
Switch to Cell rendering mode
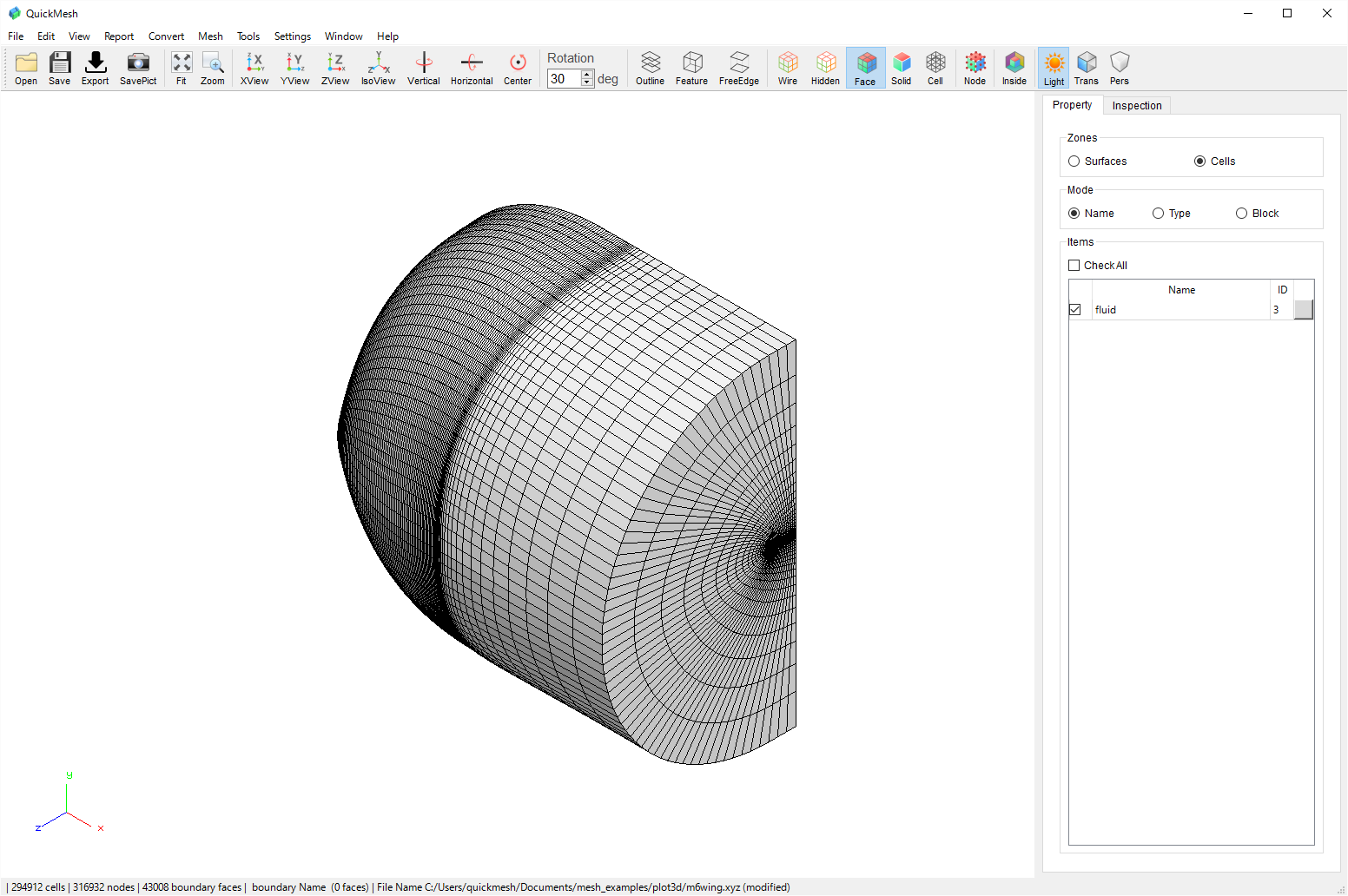click(x=935, y=68)
